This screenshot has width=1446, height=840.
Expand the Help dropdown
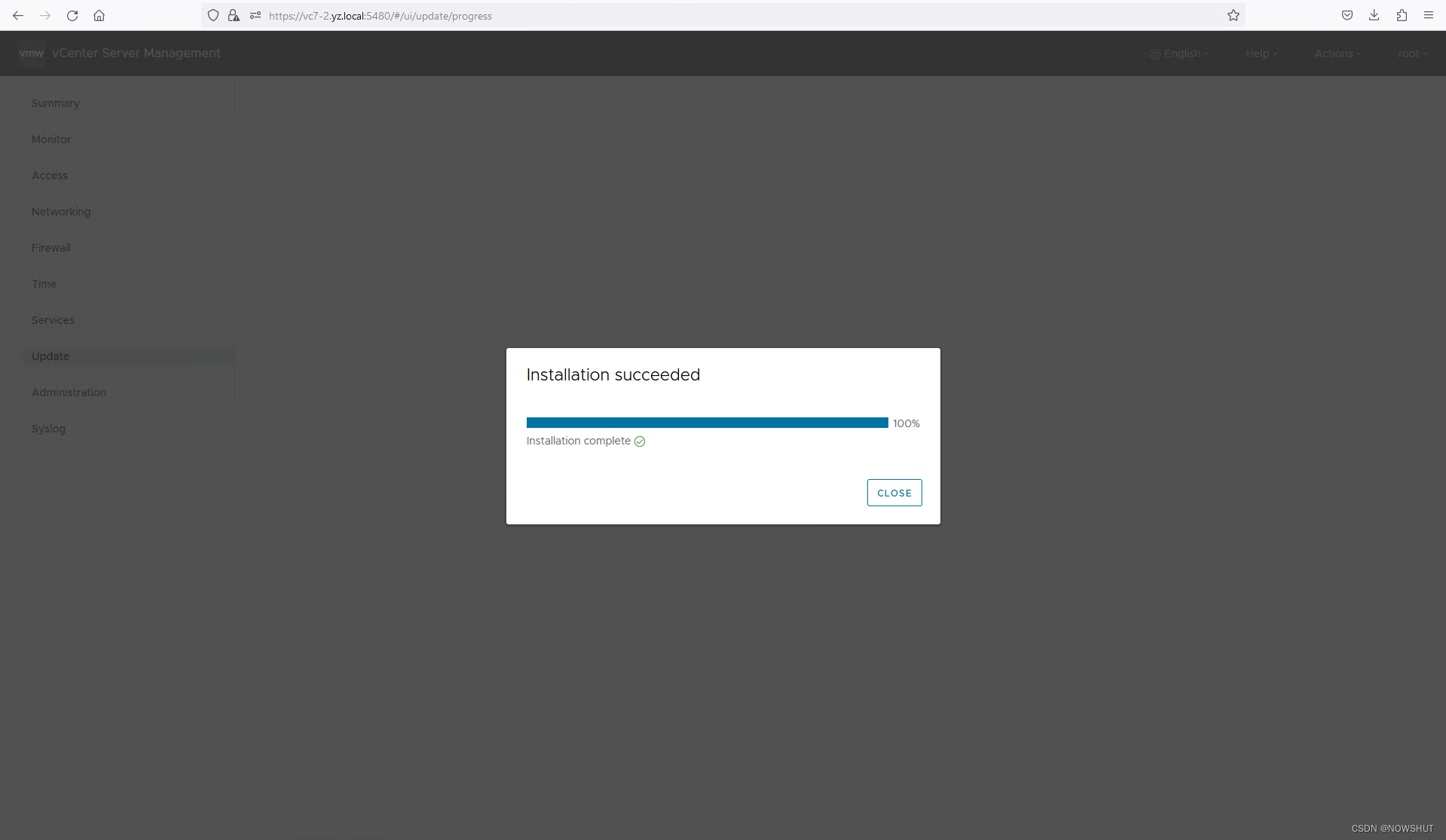pyautogui.click(x=1261, y=53)
